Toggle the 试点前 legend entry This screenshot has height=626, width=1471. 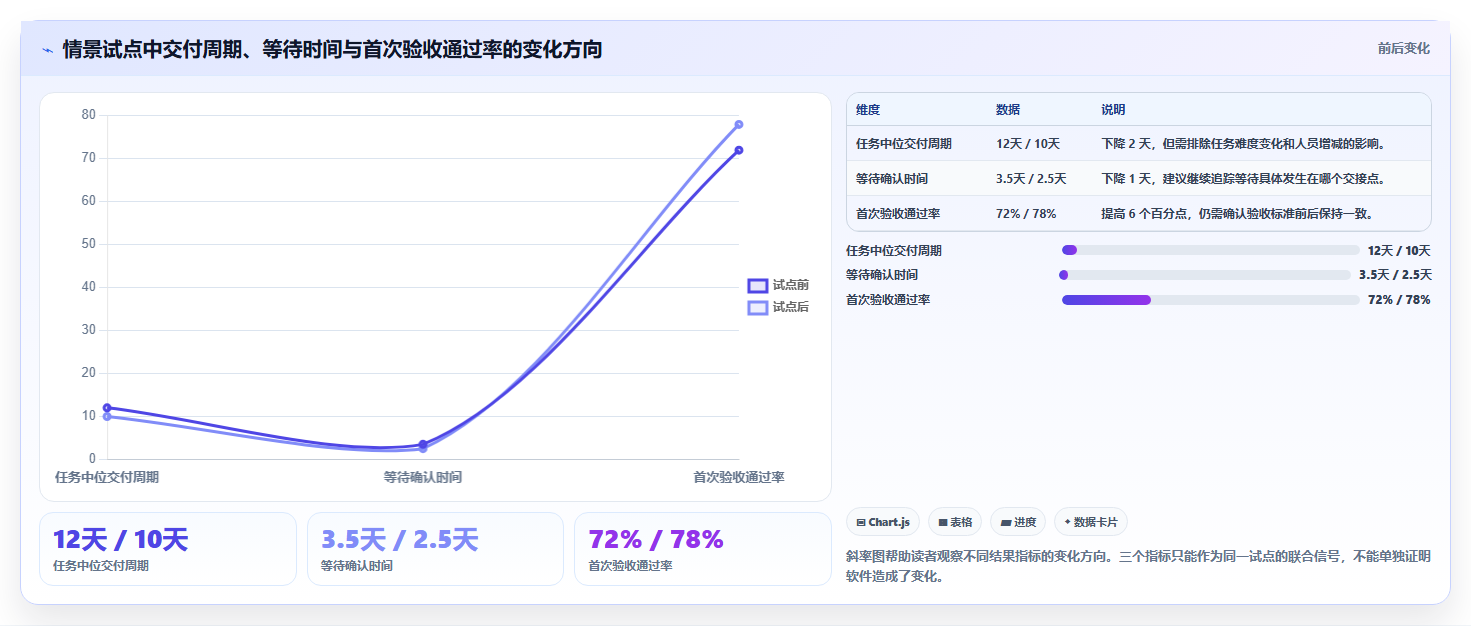778,285
